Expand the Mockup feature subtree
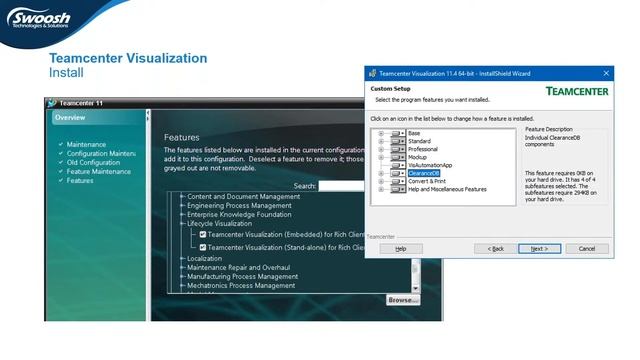The width and height of the screenshot is (640, 360). click(381, 157)
